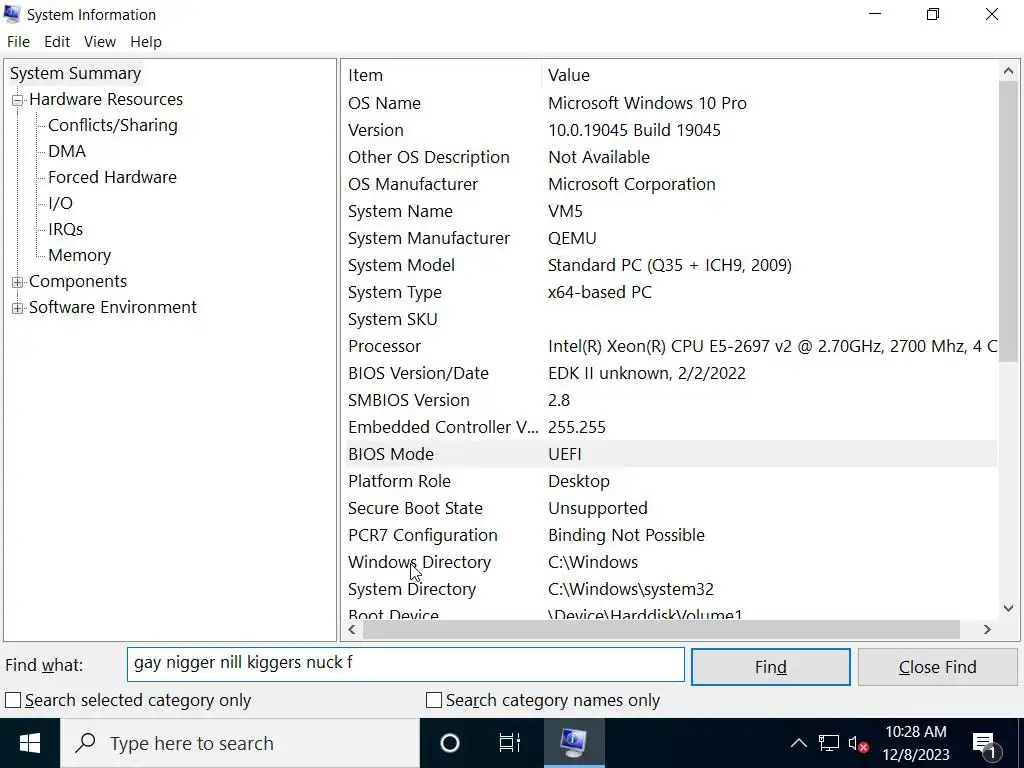Select the Conflicts/Sharing tree item
This screenshot has width=1024, height=768.
(x=113, y=125)
